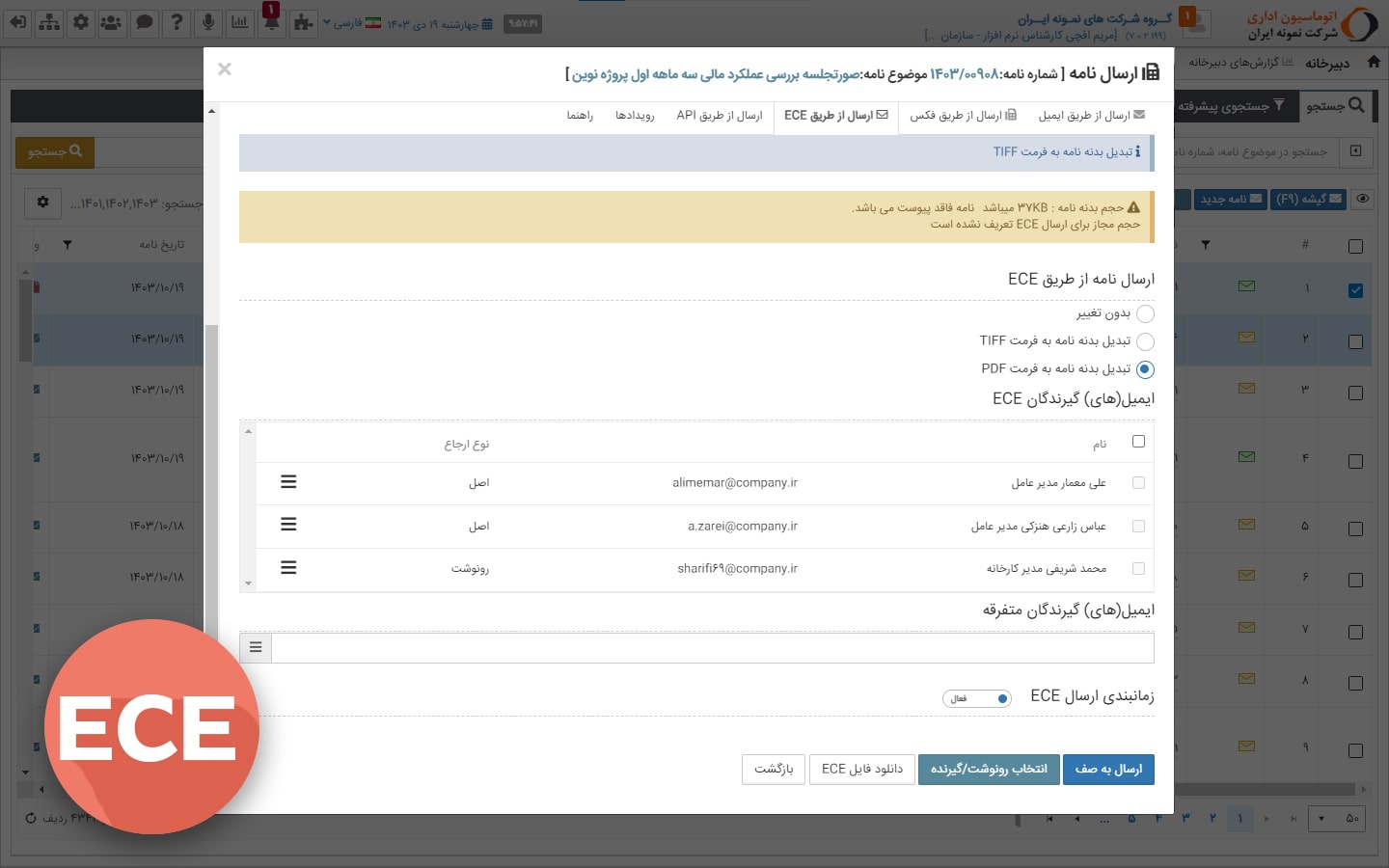This screenshot has width=1389, height=868.
Task: Click the puzzle piece plugins icon
Action: 304,22
